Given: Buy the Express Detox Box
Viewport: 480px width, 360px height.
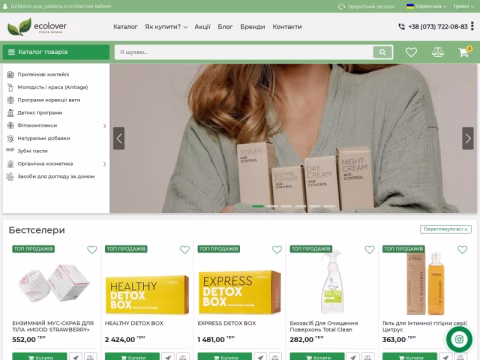Looking at the screenshot, I should click(x=225, y=357).
